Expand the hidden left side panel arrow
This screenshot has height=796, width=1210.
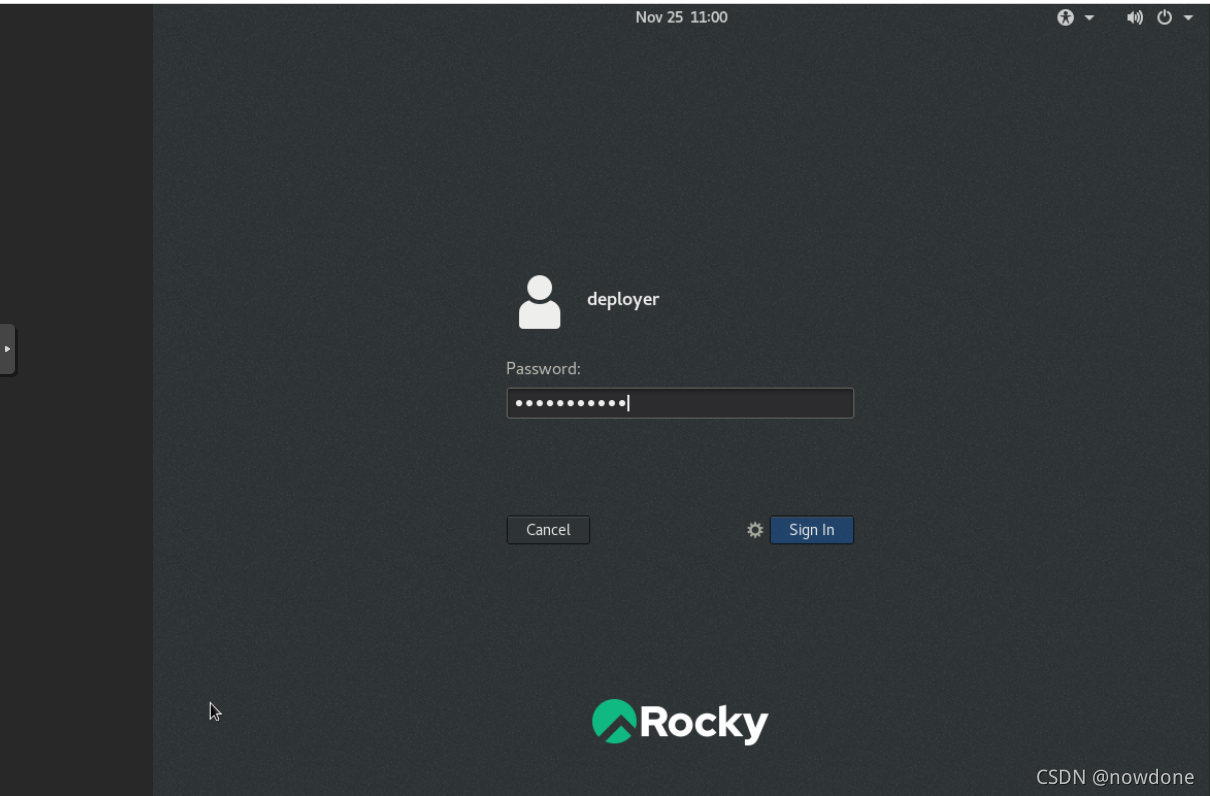[8, 349]
